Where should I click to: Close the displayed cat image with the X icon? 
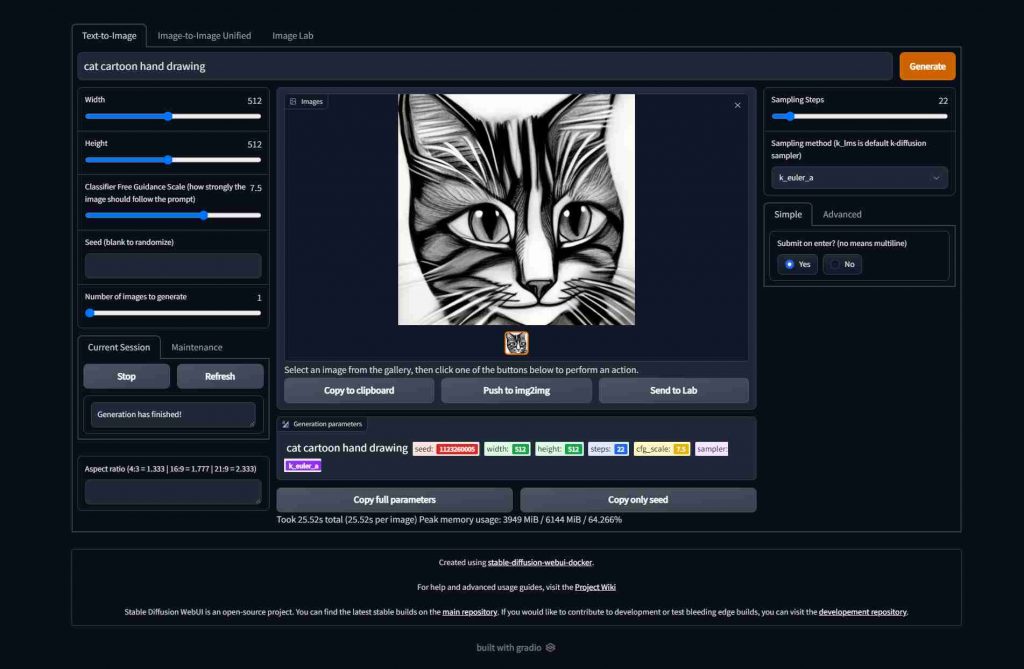738,104
